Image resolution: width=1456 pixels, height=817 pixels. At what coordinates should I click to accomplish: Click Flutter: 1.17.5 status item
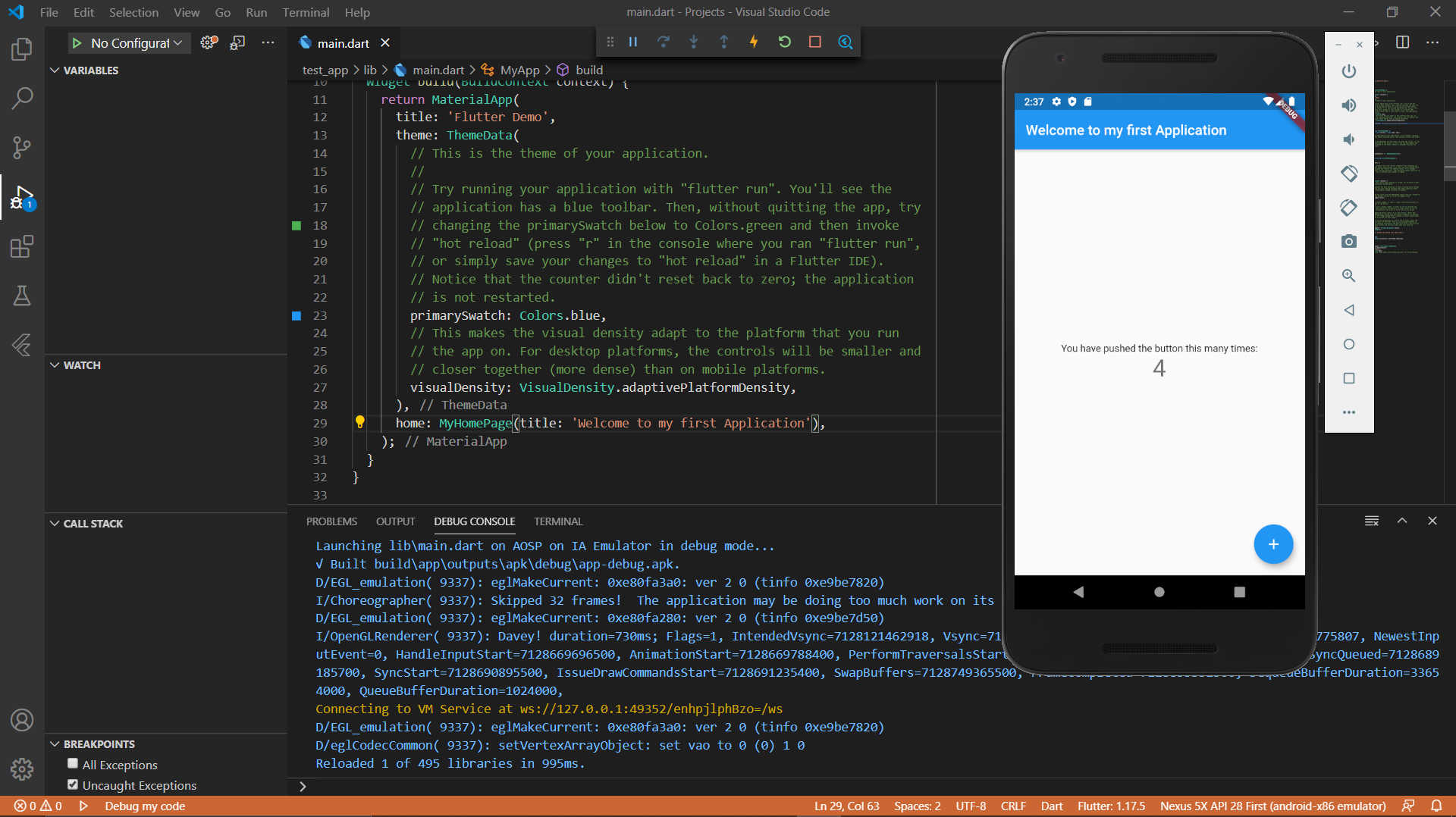click(x=1111, y=806)
